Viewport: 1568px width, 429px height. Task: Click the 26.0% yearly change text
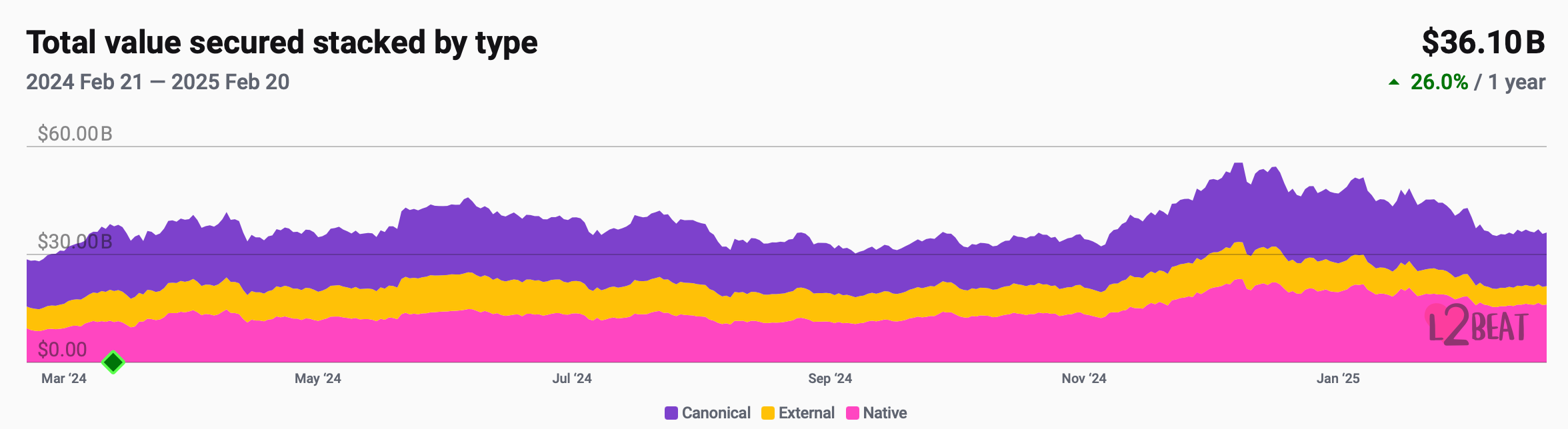pyautogui.click(x=1439, y=82)
